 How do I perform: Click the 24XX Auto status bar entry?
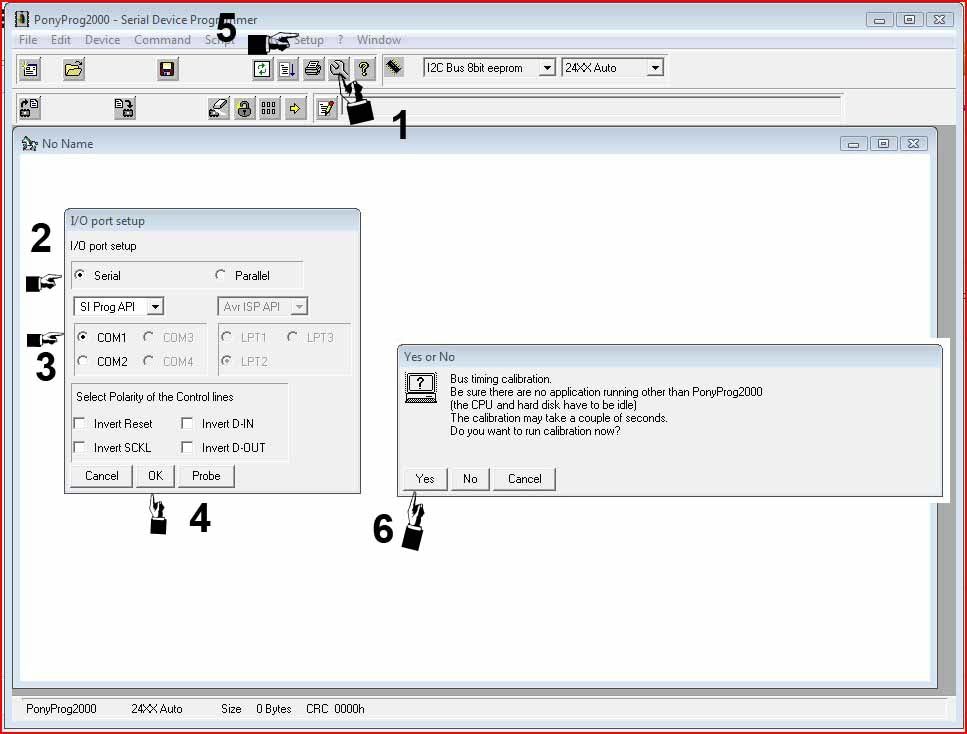click(157, 709)
